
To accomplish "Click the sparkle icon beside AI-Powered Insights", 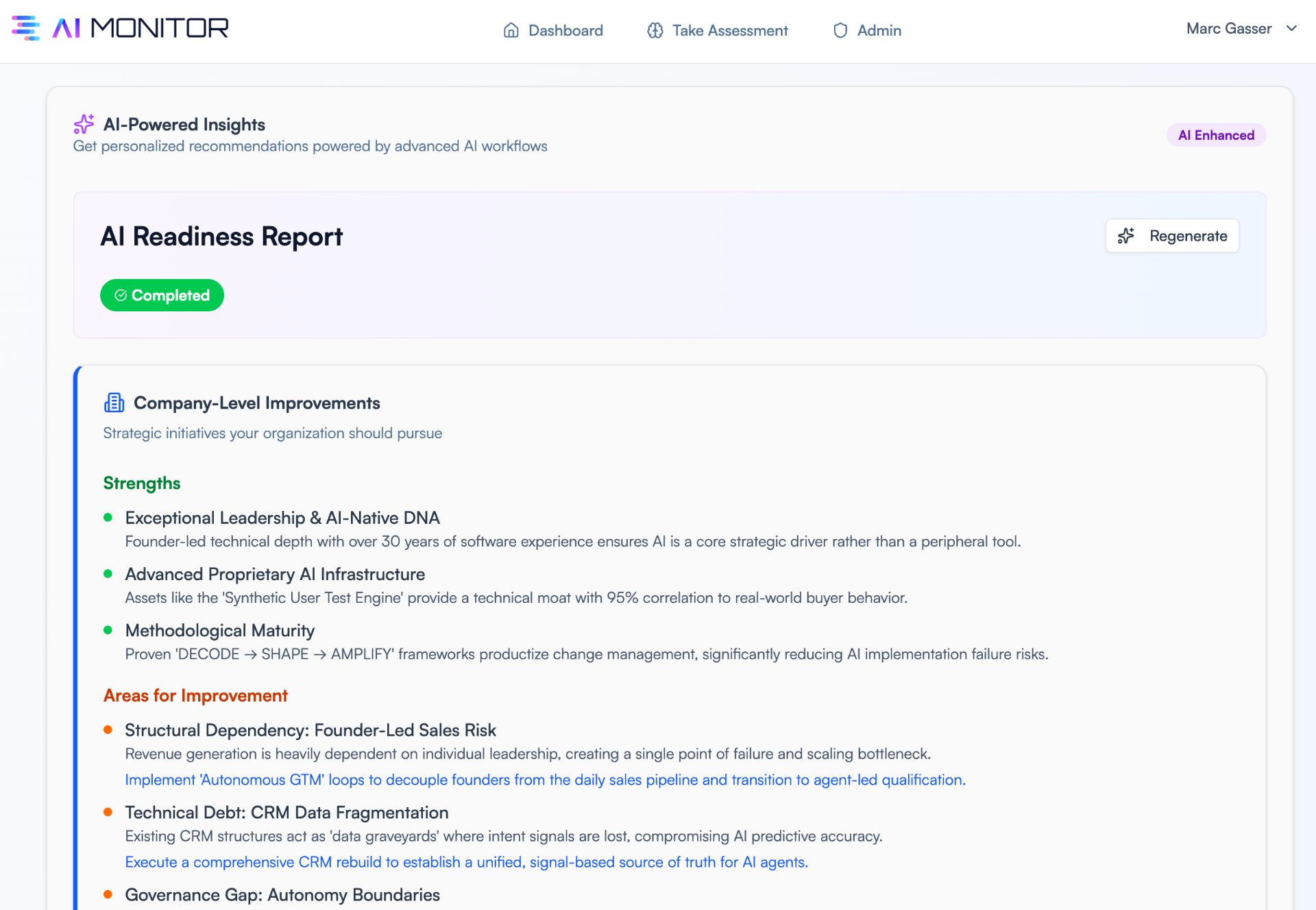I will [x=84, y=124].
